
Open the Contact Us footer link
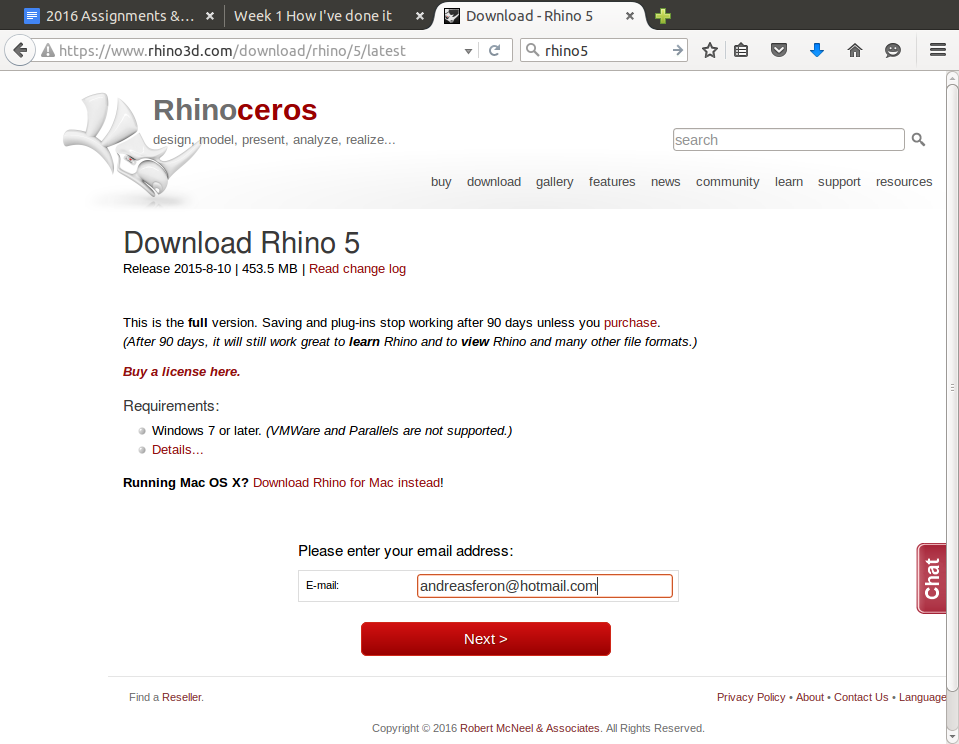click(x=861, y=697)
